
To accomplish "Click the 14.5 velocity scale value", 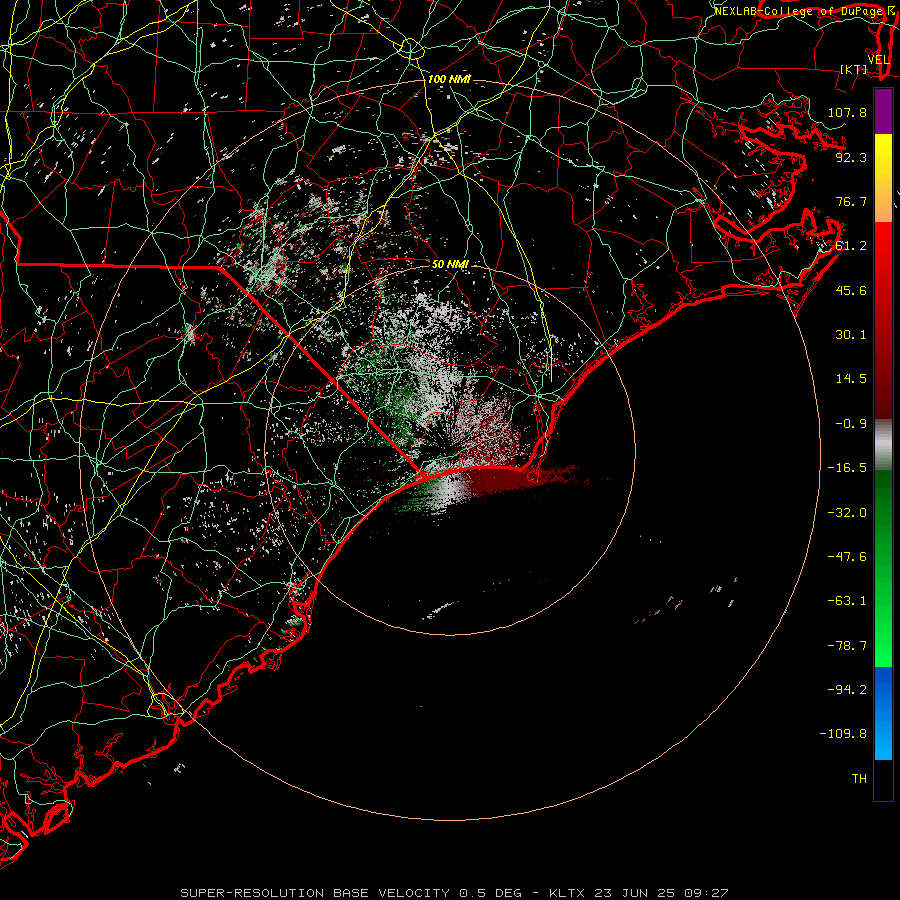I will [851, 379].
